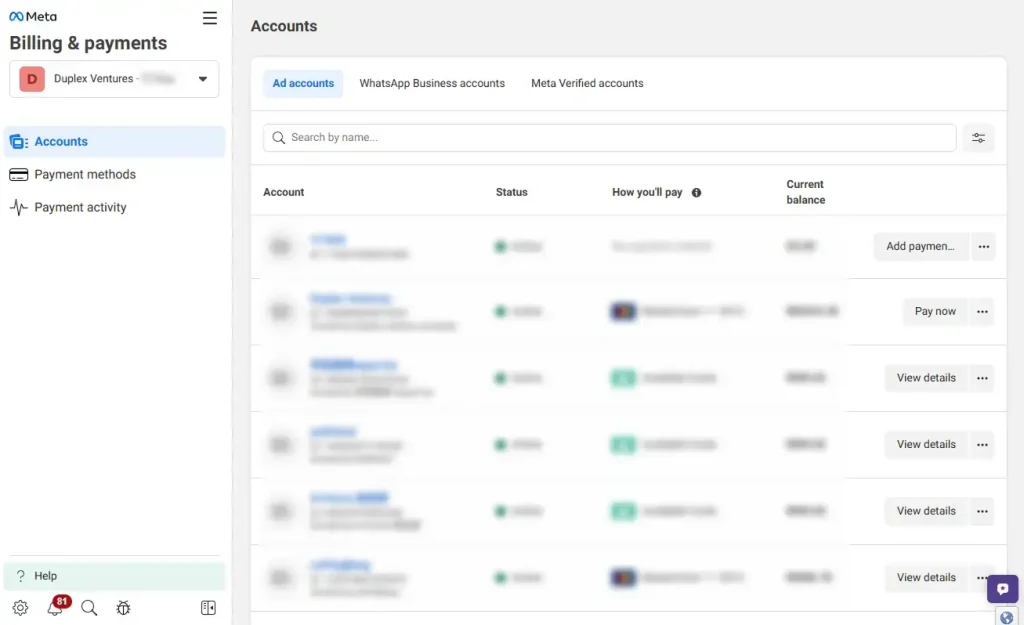Toggle the sidebar collapse panel icon
Screen dimensions: 1024x625
pyautogui.click(x=208, y=608)
